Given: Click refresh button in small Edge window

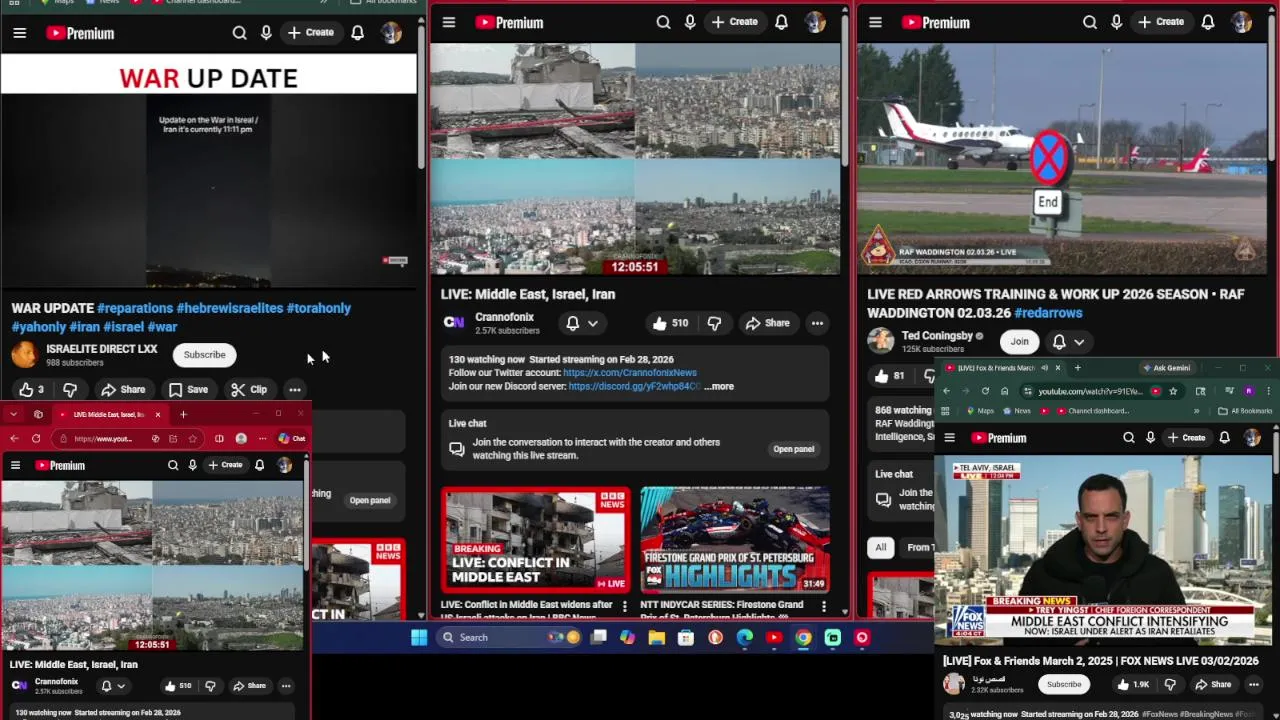Looking at the screenshot, I should point(36,439).
